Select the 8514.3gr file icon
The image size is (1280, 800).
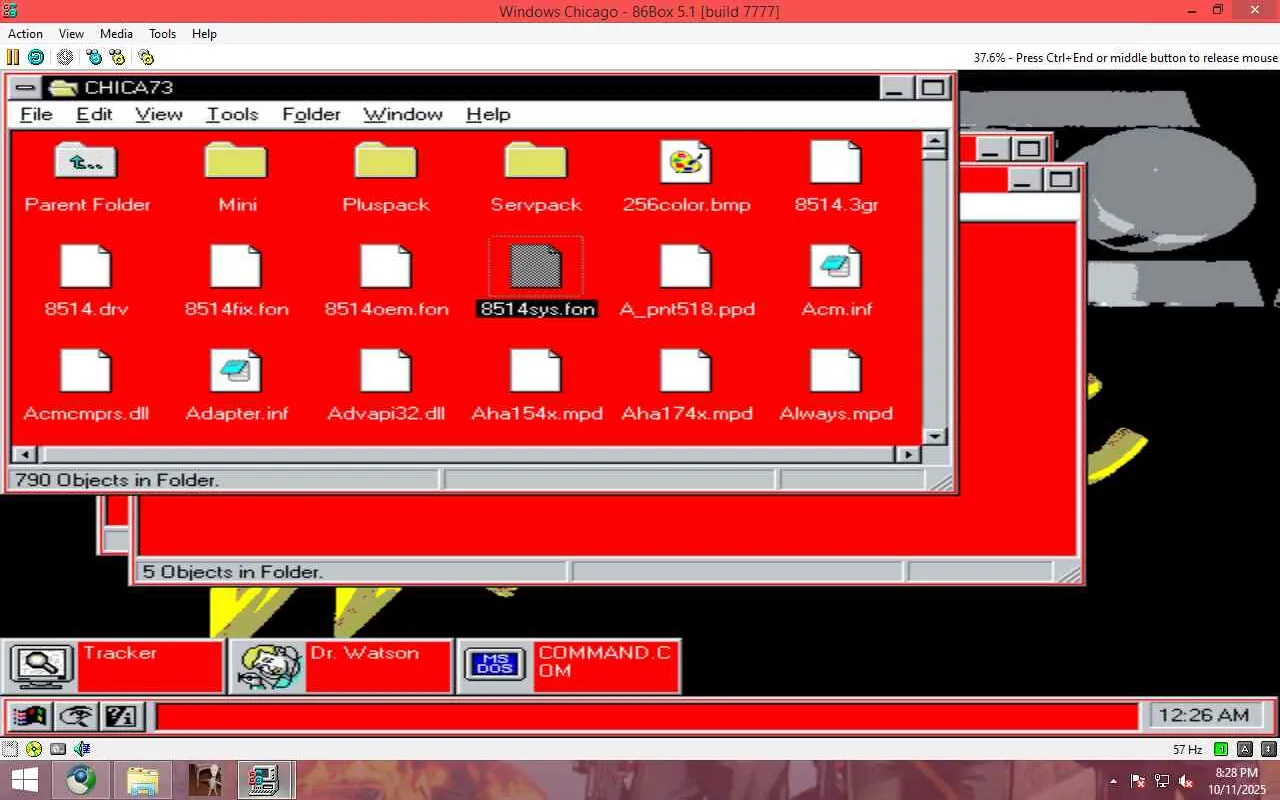coord(836,161)
